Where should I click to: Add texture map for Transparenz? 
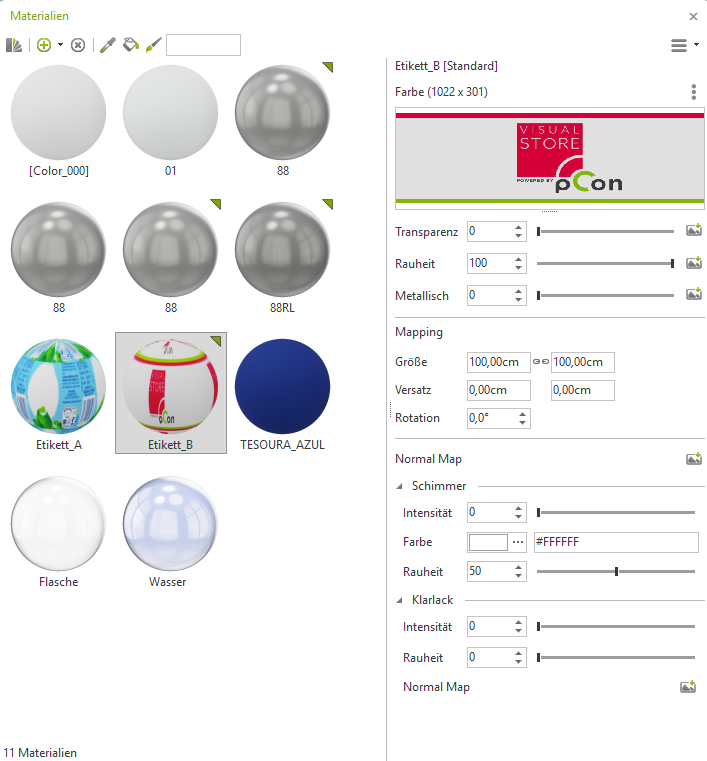[x=693, y=231]
